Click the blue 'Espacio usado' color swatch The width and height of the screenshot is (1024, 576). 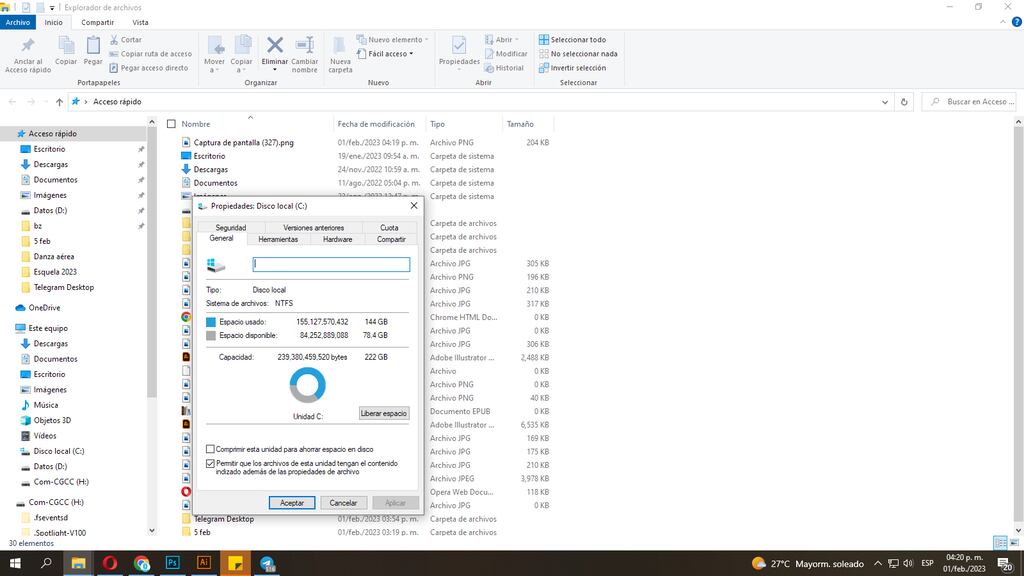[x=210, y=321]
